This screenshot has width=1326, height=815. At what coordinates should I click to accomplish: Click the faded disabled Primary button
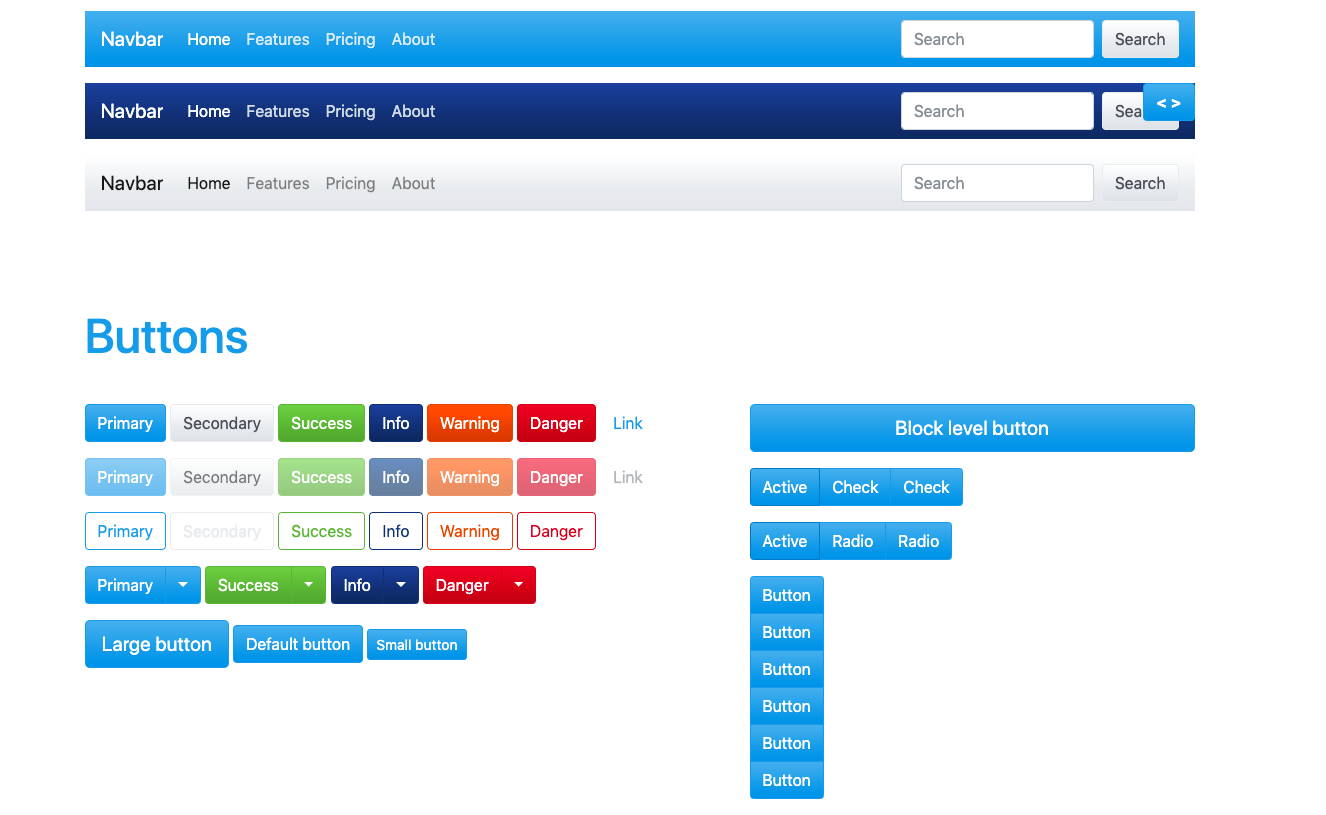pos(125,477)
